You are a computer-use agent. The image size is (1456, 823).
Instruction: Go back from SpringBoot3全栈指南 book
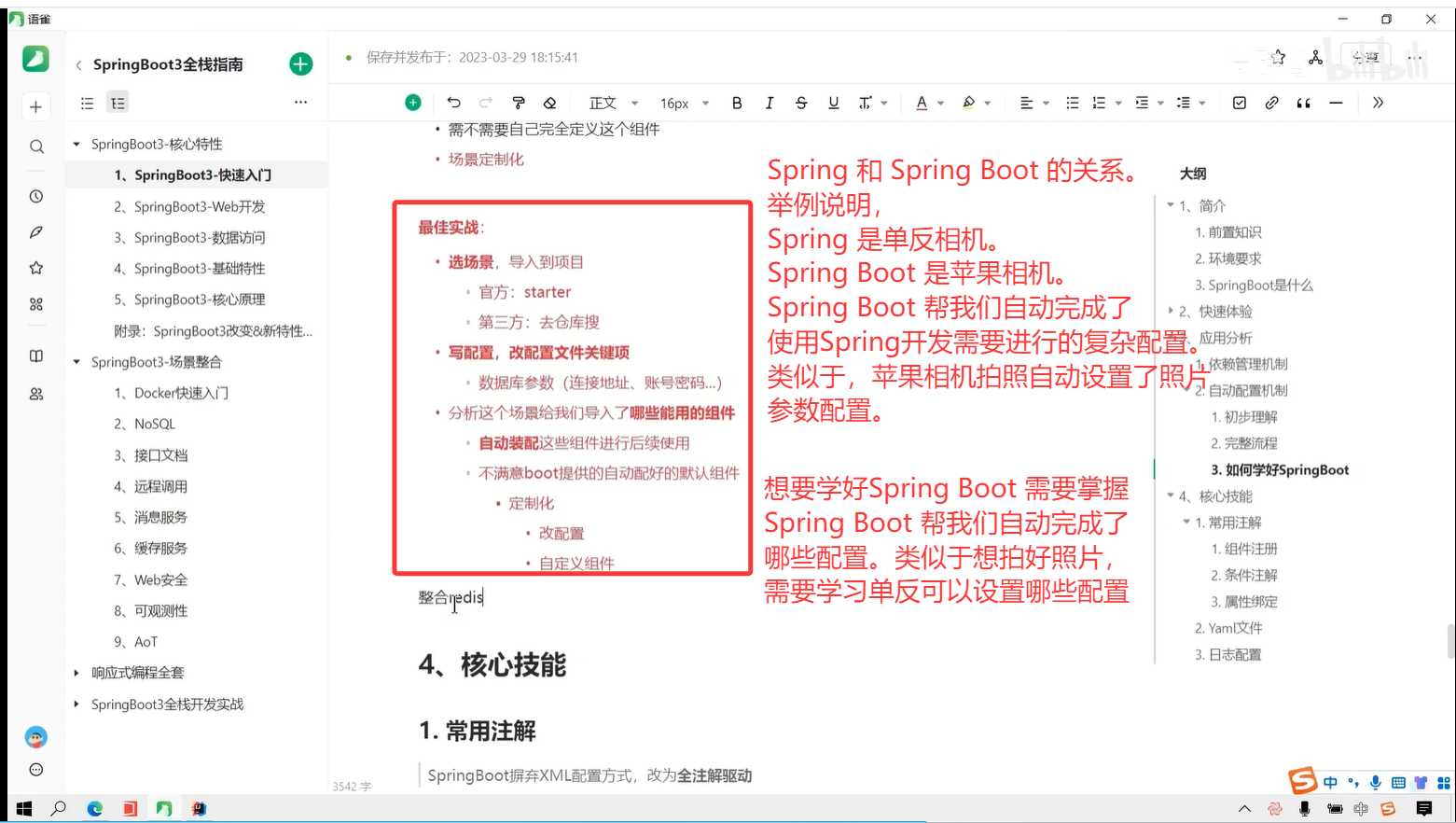click(x=78, y=64)
